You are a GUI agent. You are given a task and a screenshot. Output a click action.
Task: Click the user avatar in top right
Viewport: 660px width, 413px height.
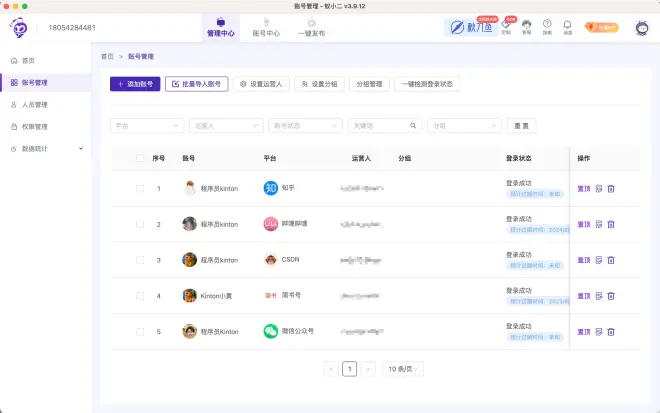point(642,29)
